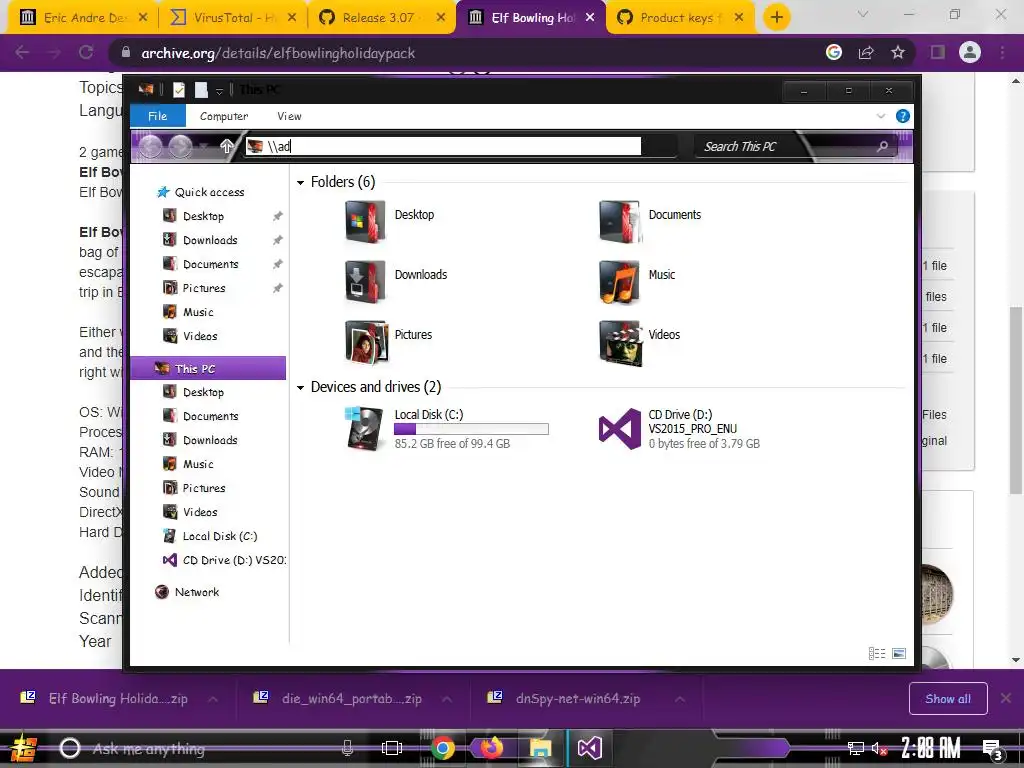
Task: Open the Computer ribbon tab
Action: tap(224, 116)
